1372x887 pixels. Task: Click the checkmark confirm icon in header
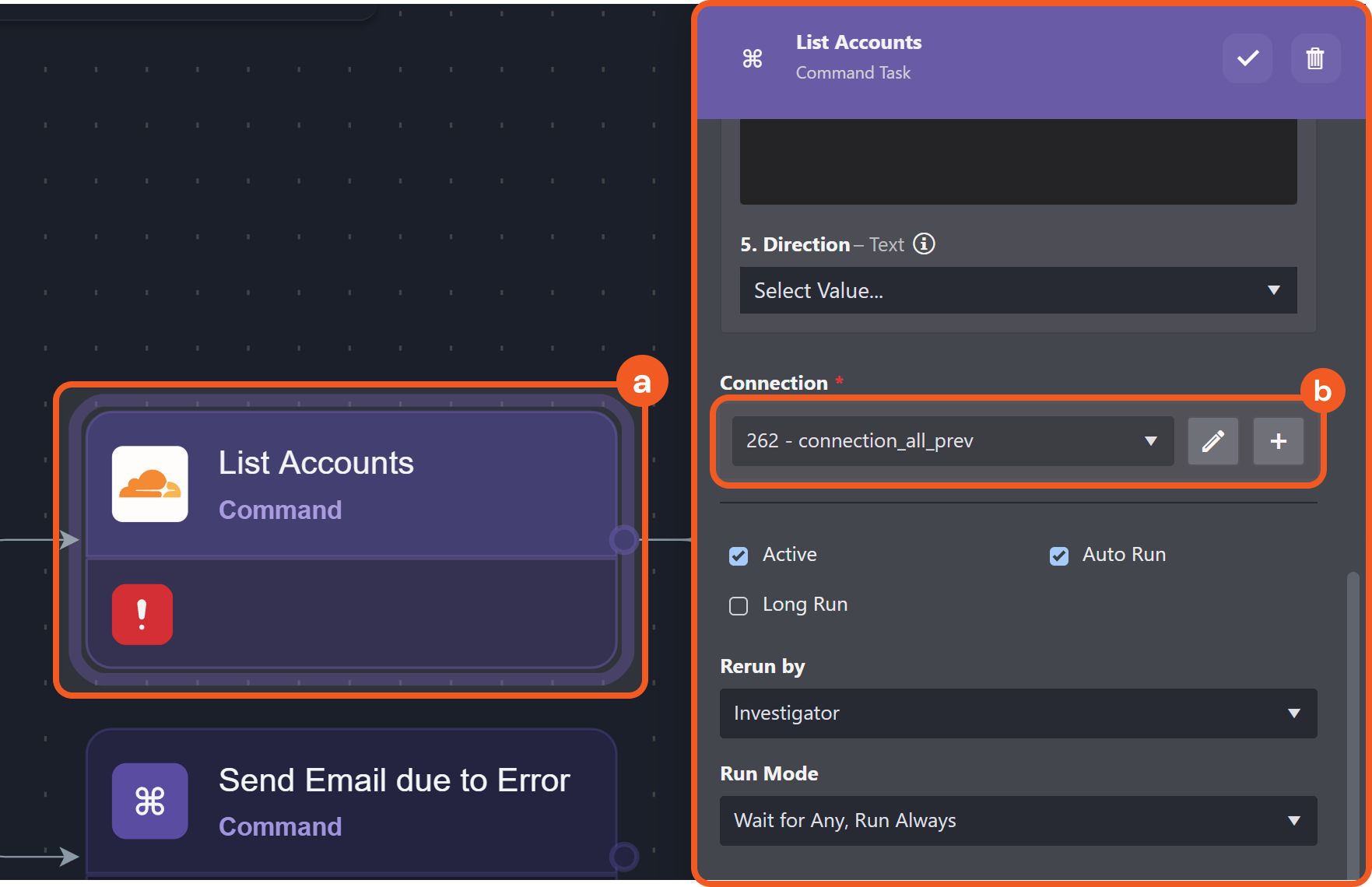click(x=1247, y=58)
